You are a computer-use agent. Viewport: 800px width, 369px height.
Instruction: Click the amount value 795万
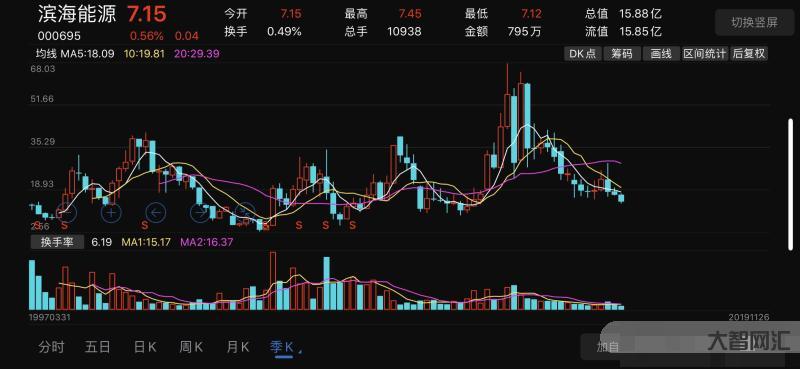tap(525, 32)
